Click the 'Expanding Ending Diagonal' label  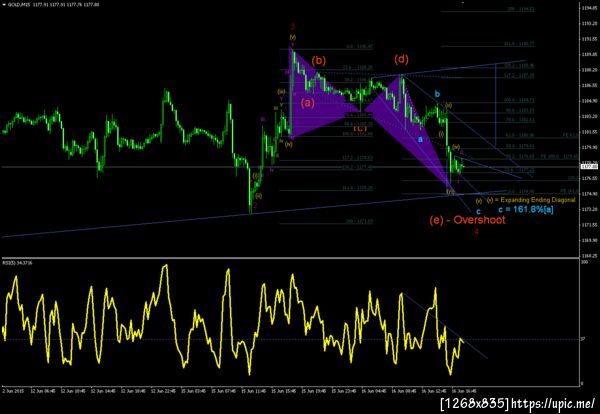coord(538,200)
